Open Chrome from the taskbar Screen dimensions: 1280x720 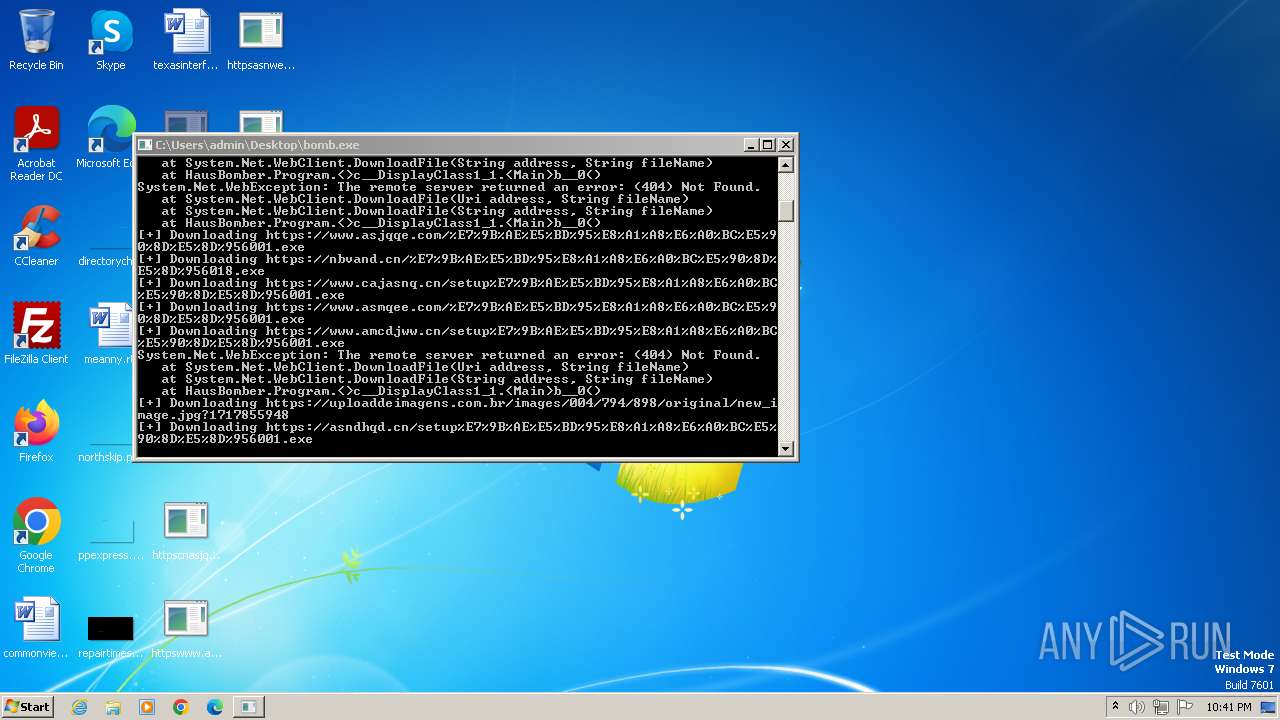click(181, 707)
